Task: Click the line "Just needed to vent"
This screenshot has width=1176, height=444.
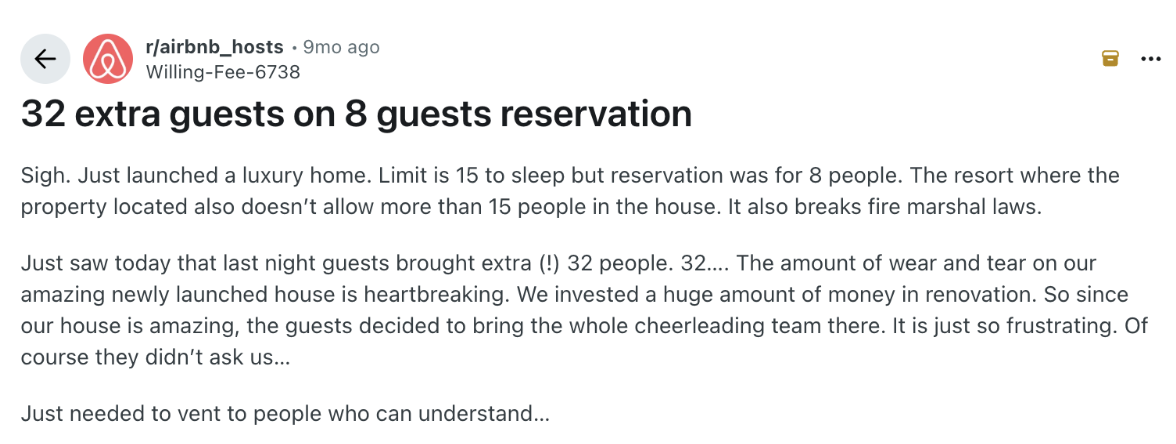Action: (285, 413)
